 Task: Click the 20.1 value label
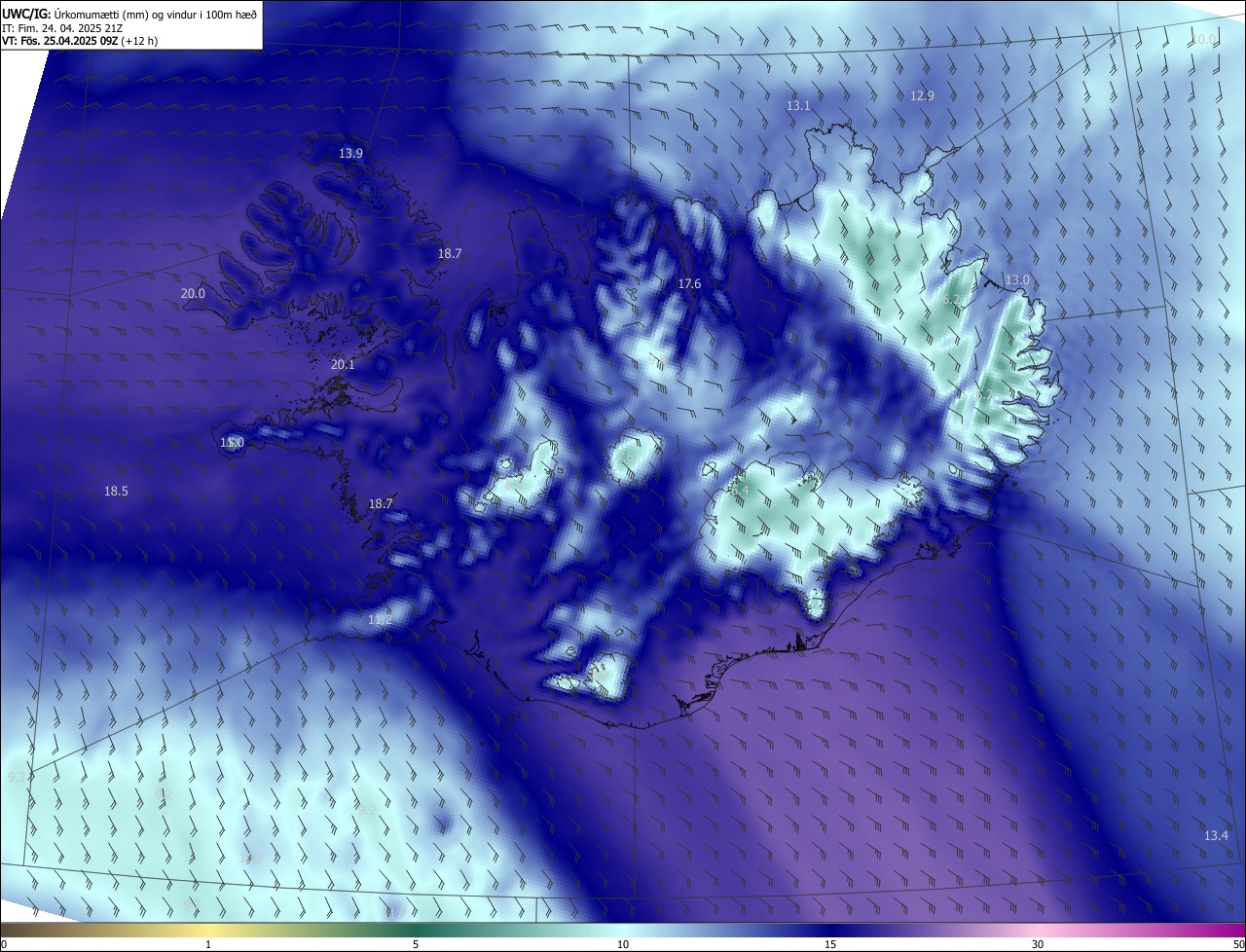[343, 364]
